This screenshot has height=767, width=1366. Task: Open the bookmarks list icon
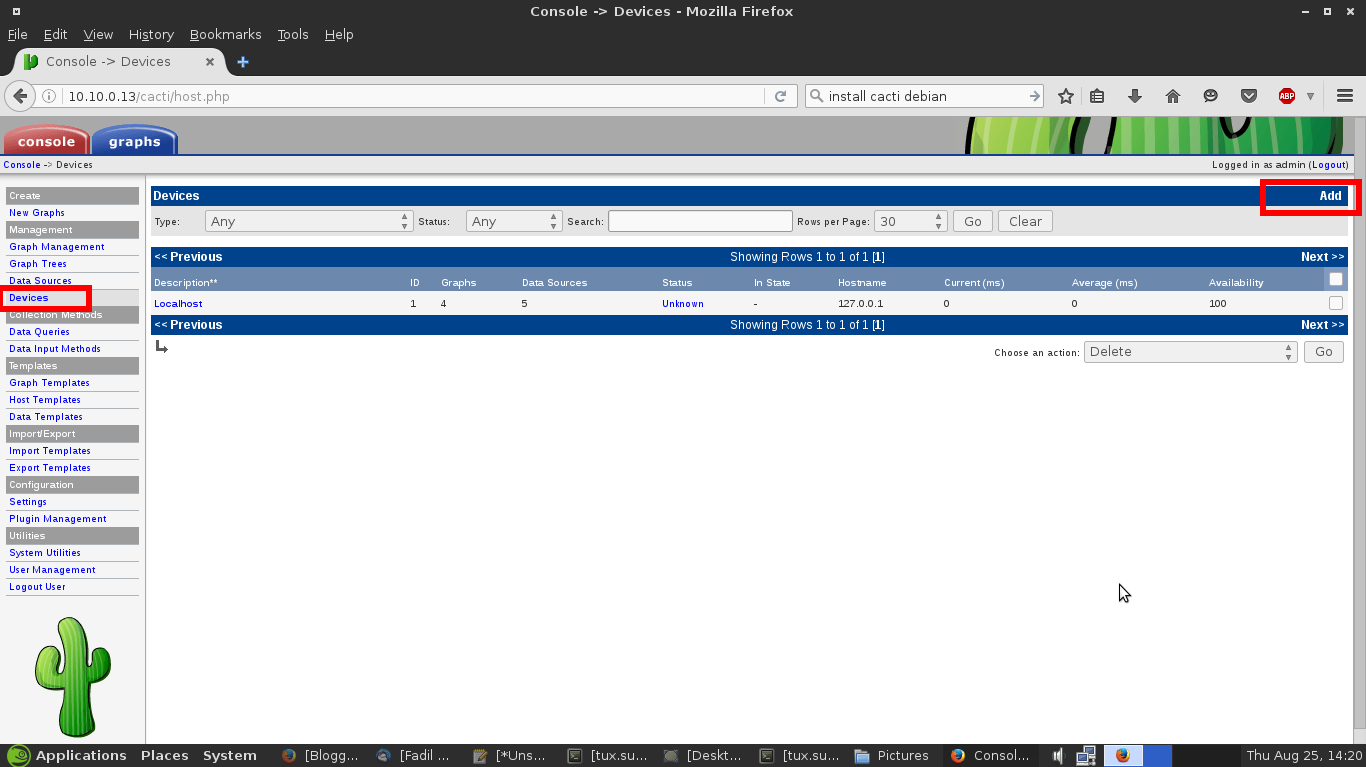pos(1097,96)
